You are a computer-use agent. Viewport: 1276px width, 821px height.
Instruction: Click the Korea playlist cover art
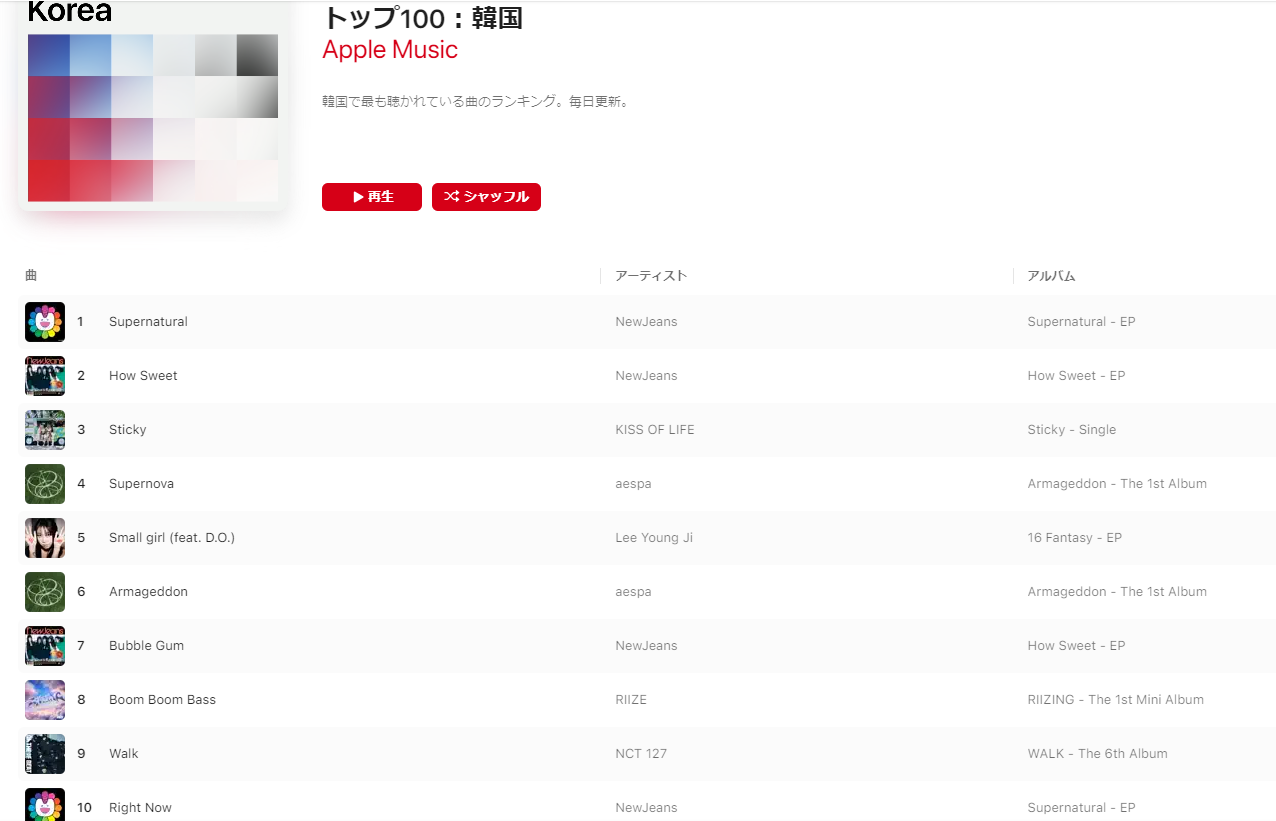pyautogui.click(x=153, y=105)
